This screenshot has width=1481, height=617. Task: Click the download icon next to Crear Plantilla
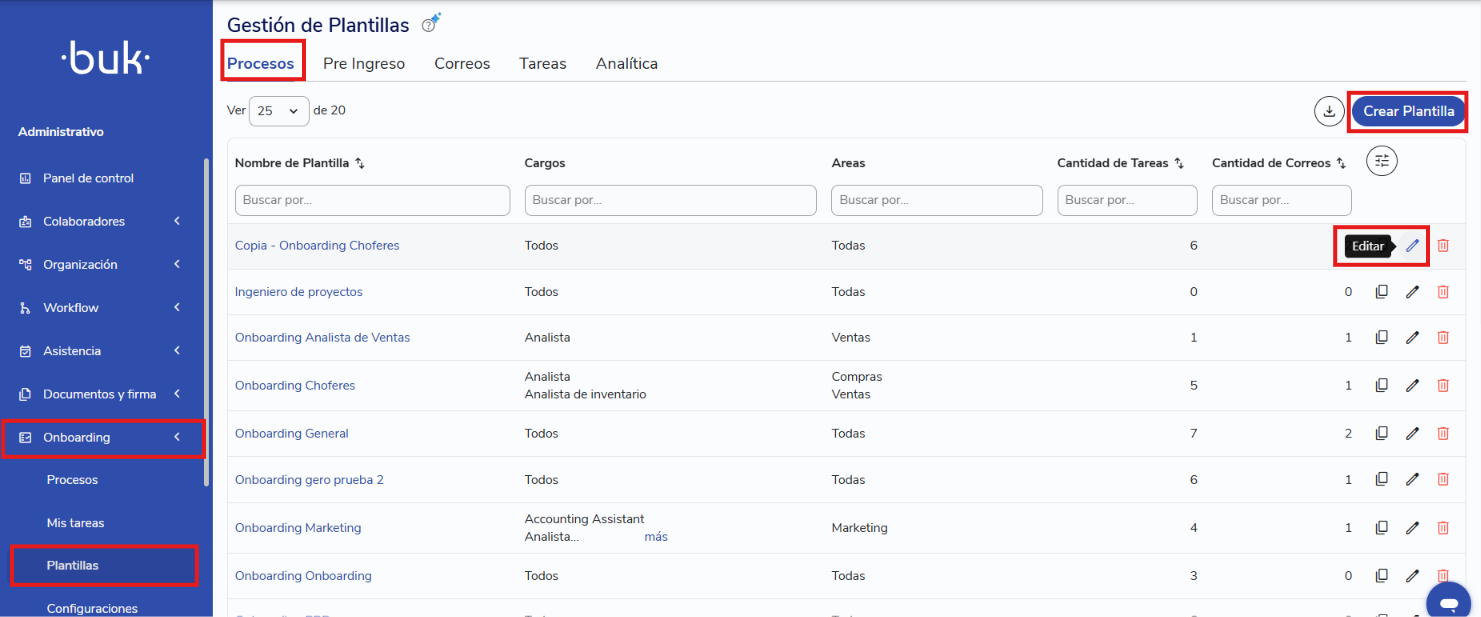click(x=1329, y=111)
